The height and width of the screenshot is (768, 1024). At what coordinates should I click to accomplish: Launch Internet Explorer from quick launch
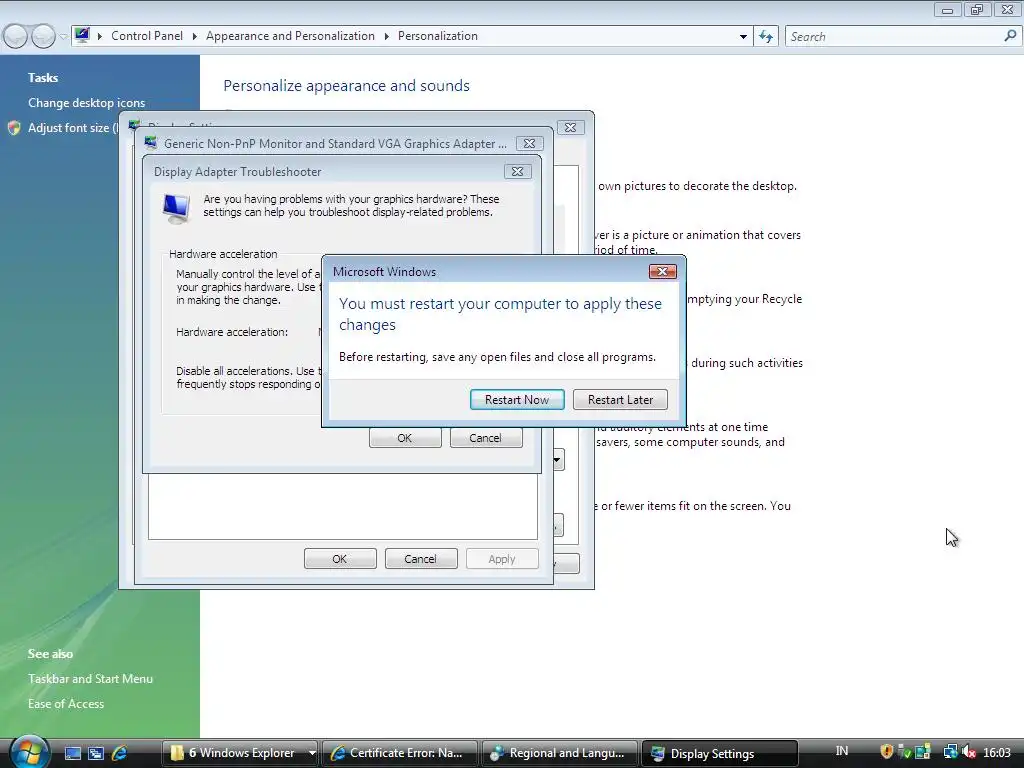120,753
